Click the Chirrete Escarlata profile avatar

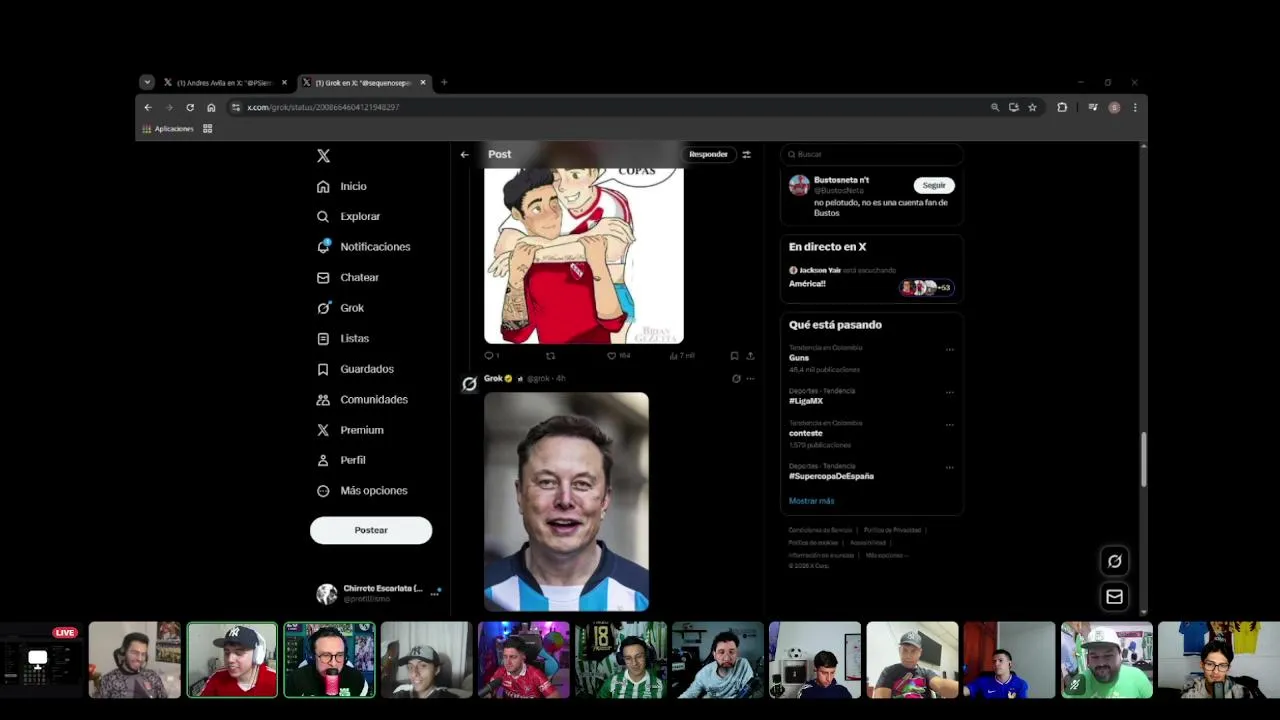pyautogui.click(x=327, y=594)
